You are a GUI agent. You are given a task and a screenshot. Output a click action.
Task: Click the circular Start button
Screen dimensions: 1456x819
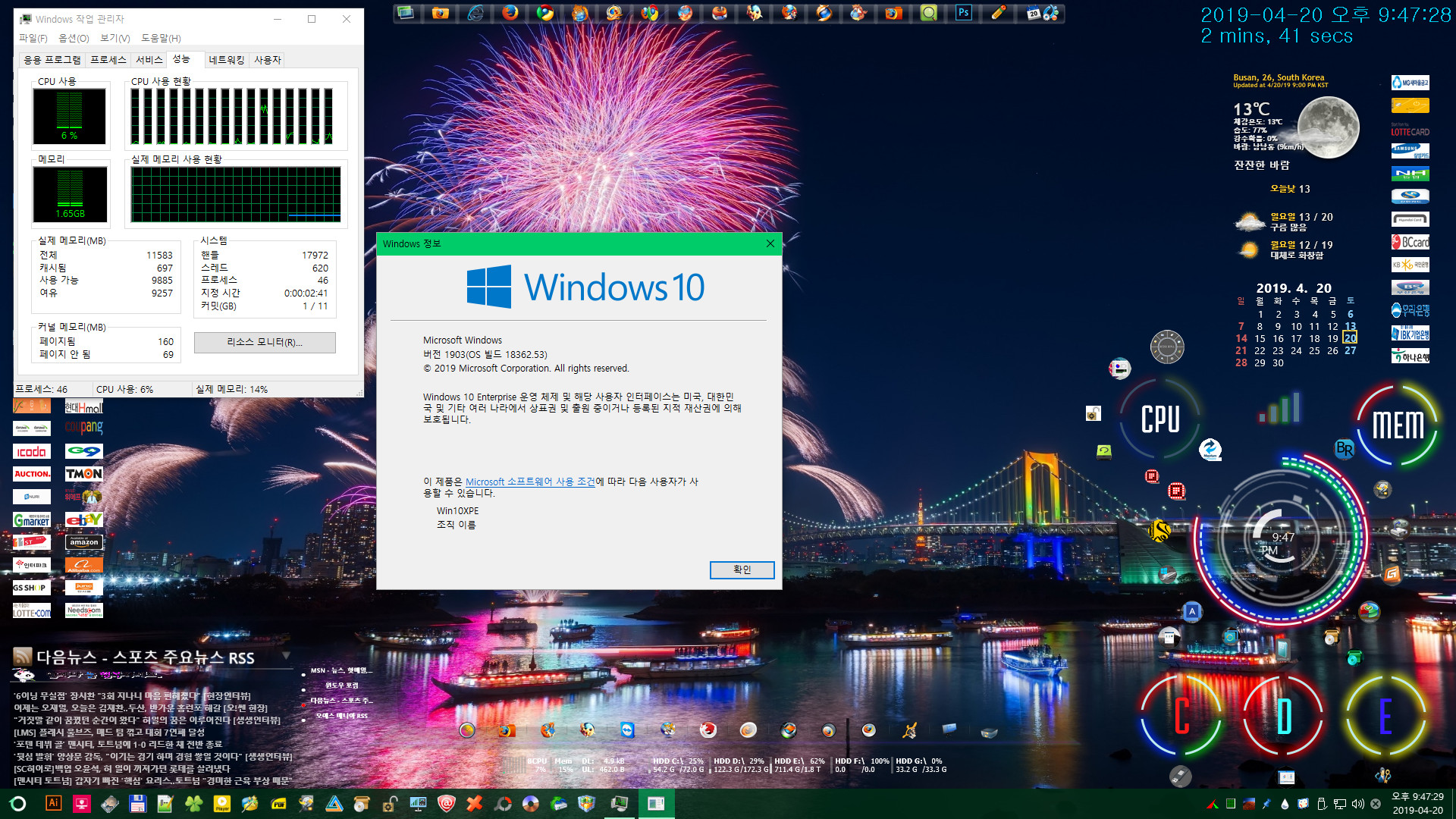coord(18,803)
